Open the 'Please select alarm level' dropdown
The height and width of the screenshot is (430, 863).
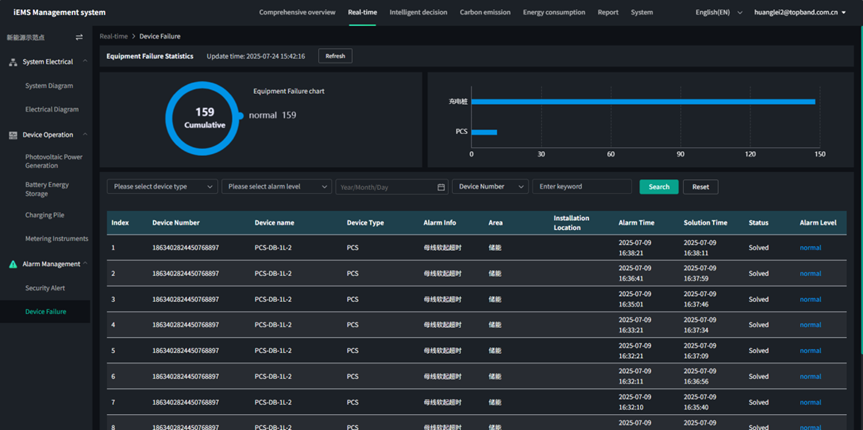pyautogui.click(x=276, y=187)
